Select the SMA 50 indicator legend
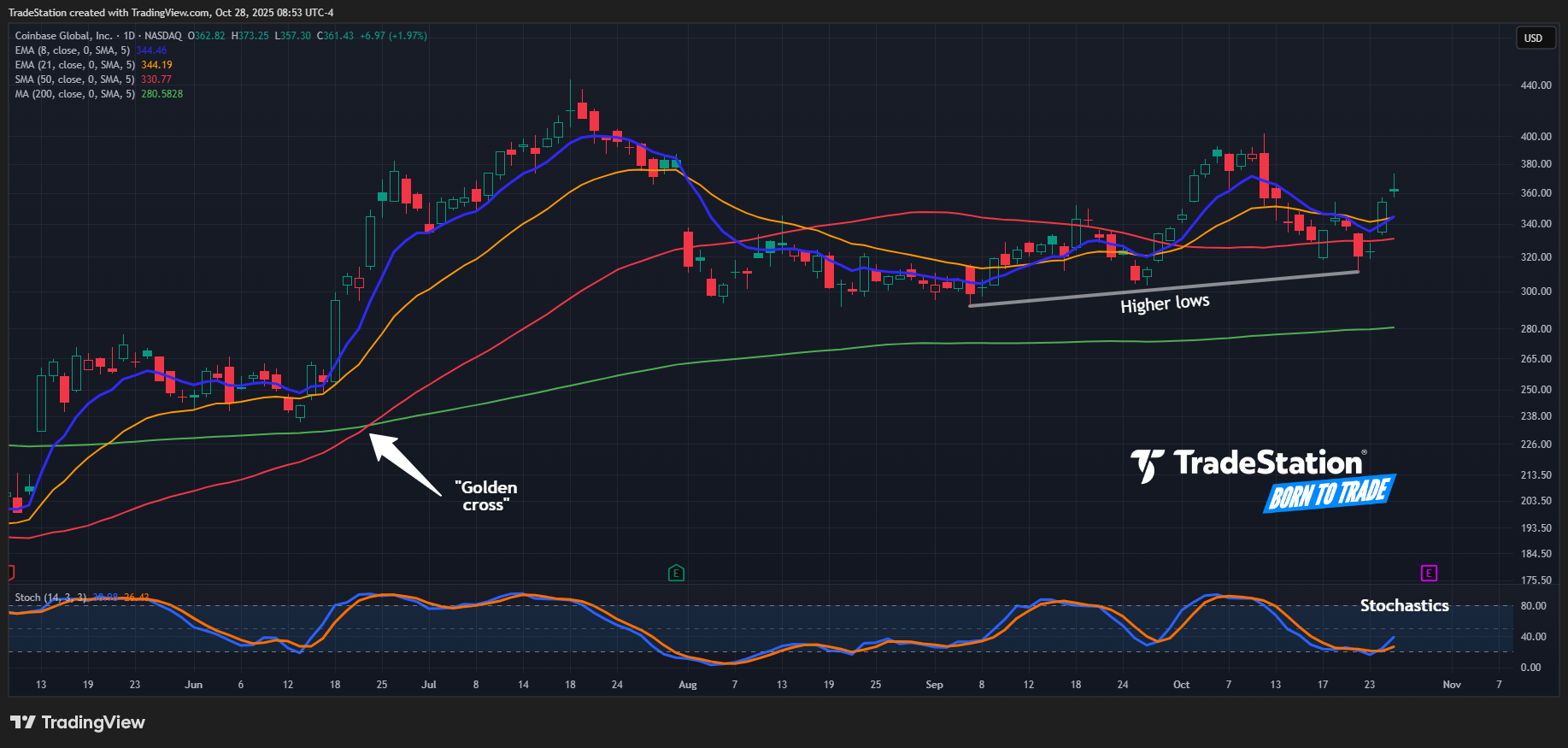Image resolution: width=1568 pixels, height=748 pixels. coord(77,80)
